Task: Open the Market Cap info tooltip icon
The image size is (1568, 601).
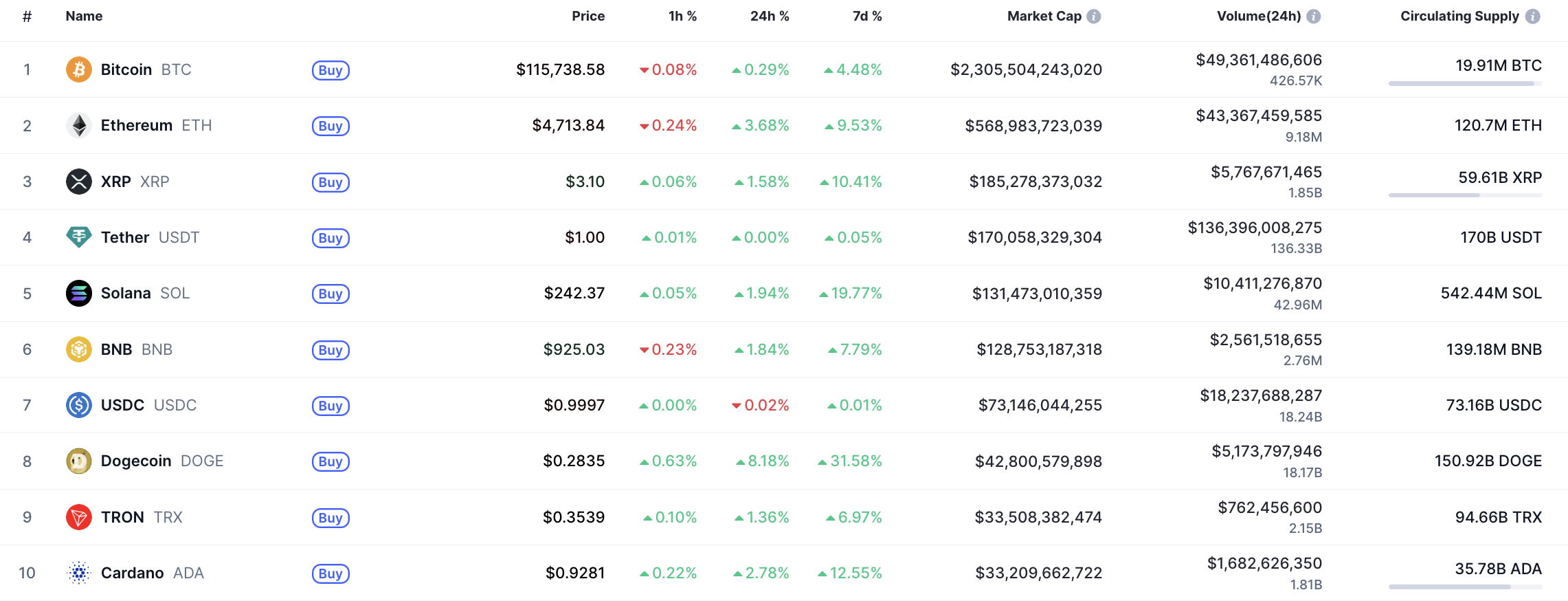Action: (x=1094, y=17)
